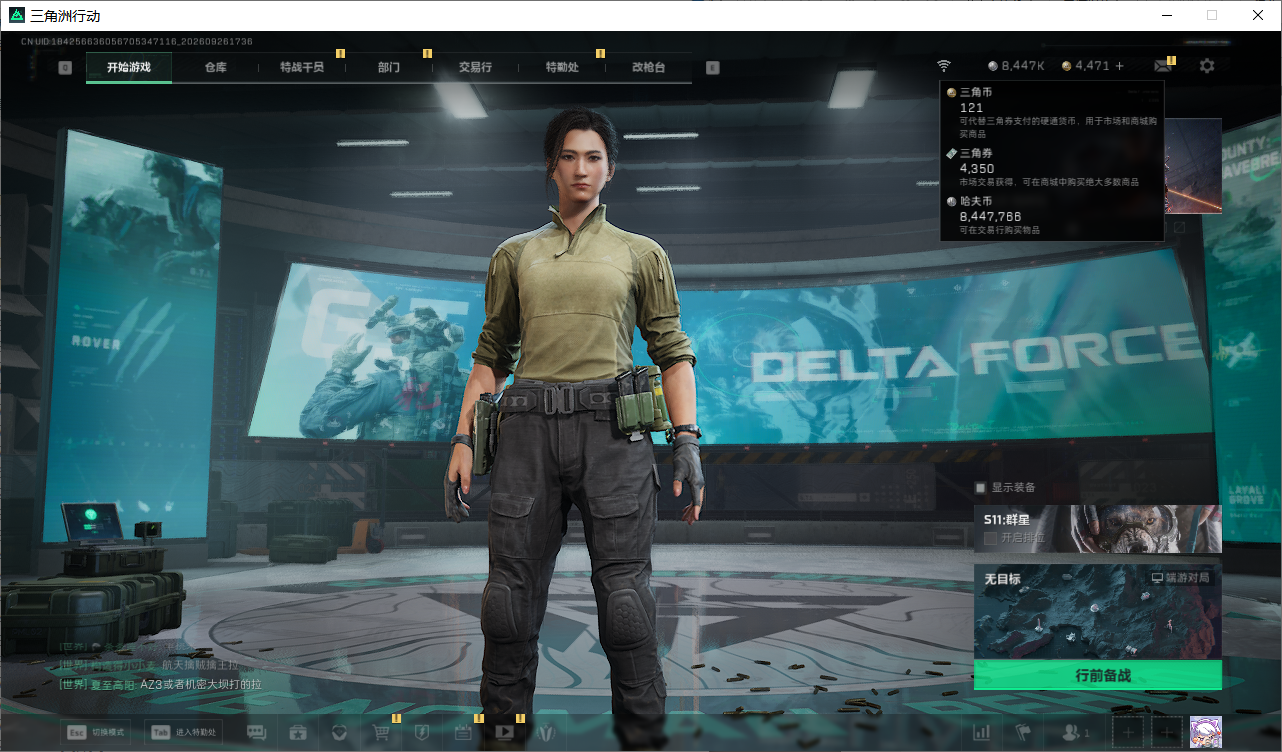
Task: Click the plus icon to add 三角币
Action: 1119,66
